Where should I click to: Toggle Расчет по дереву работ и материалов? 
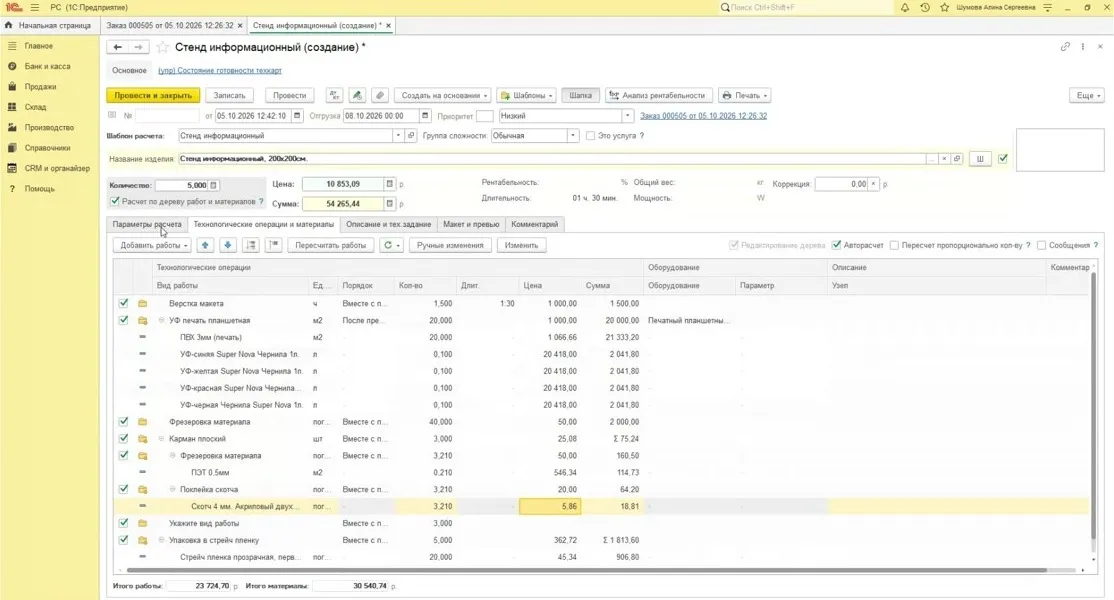tap(115, 202)
